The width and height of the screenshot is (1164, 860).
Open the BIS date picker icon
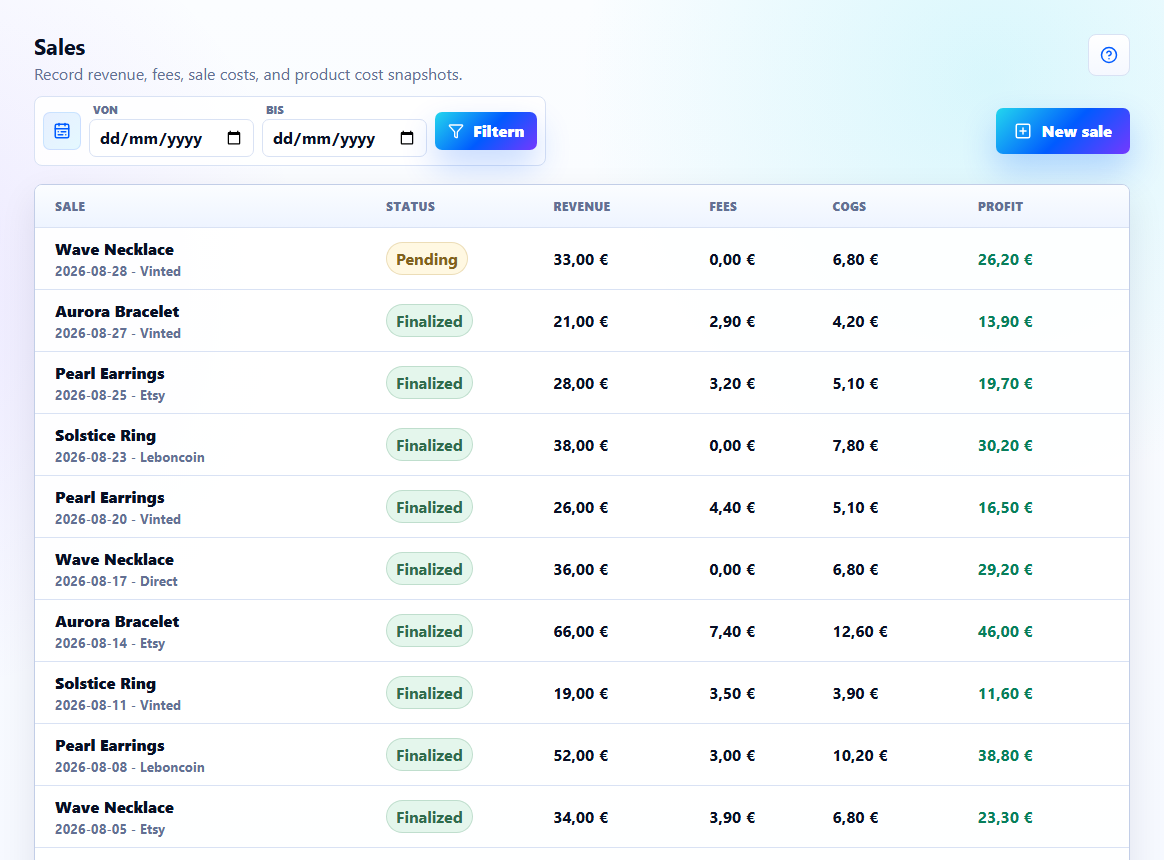[407, 138]
